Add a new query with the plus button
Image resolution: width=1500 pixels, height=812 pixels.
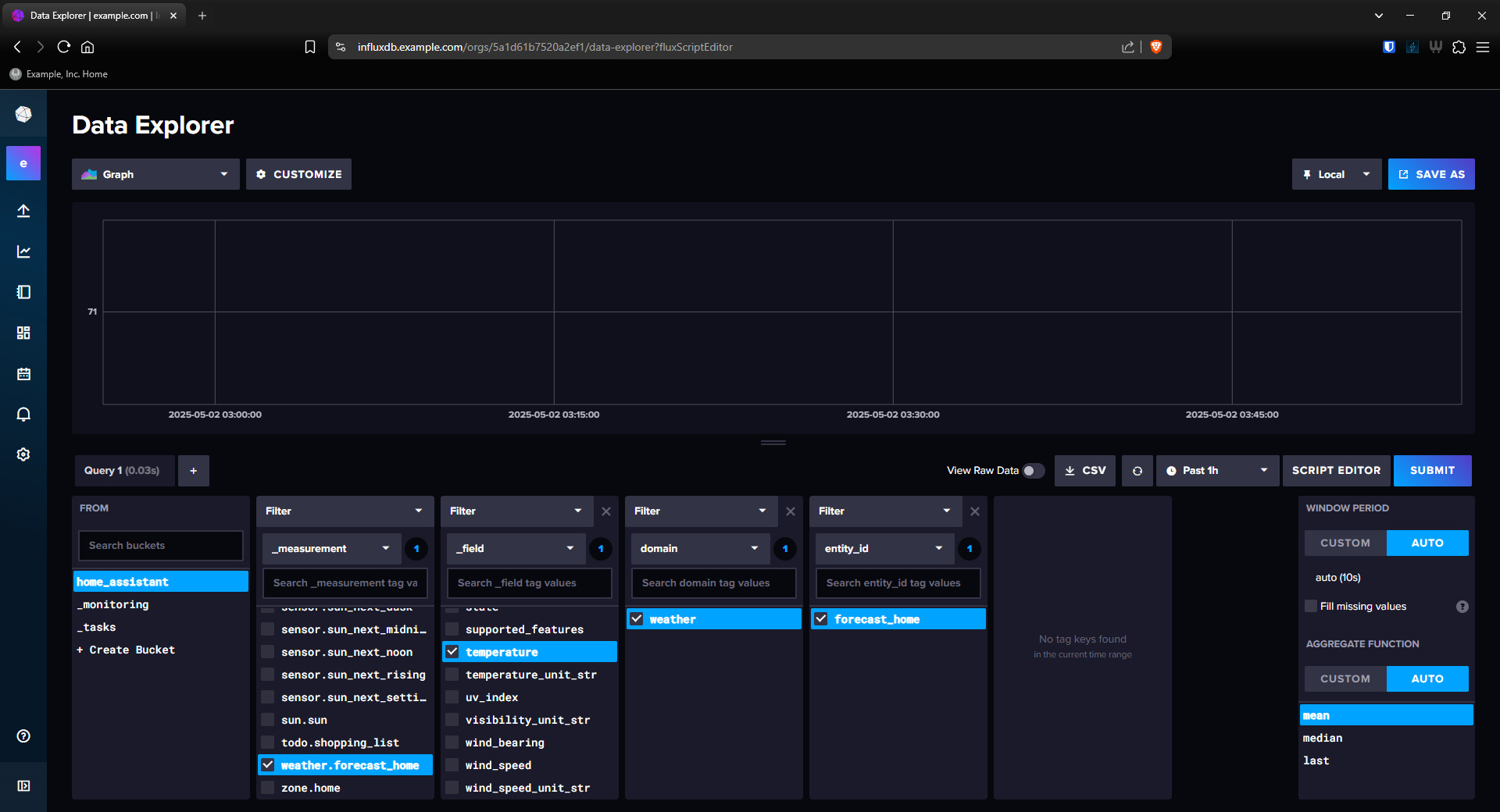(193, 471)
